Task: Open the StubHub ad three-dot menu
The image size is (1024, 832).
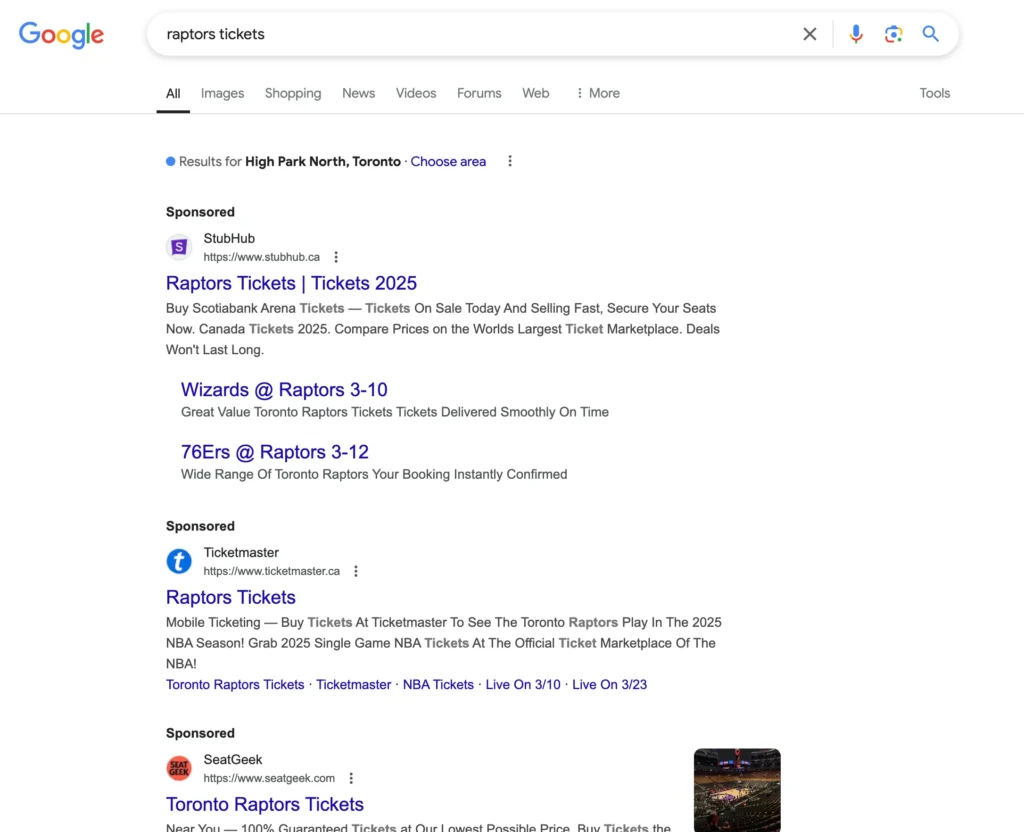Action: pyautogui.click(x=336, y=257)
